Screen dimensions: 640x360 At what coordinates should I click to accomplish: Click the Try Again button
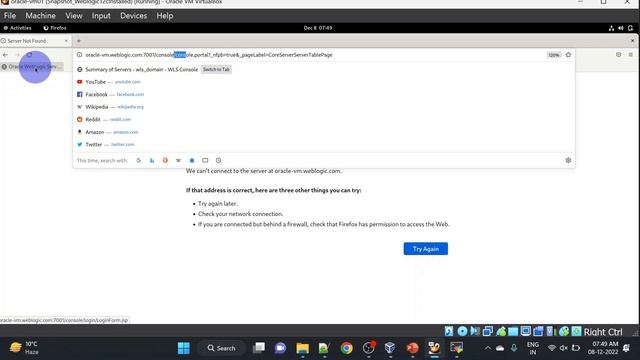426,249
